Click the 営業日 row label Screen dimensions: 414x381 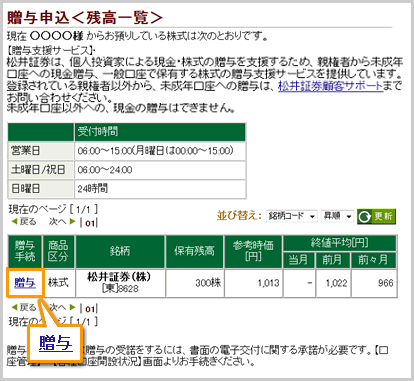point(41,151)
